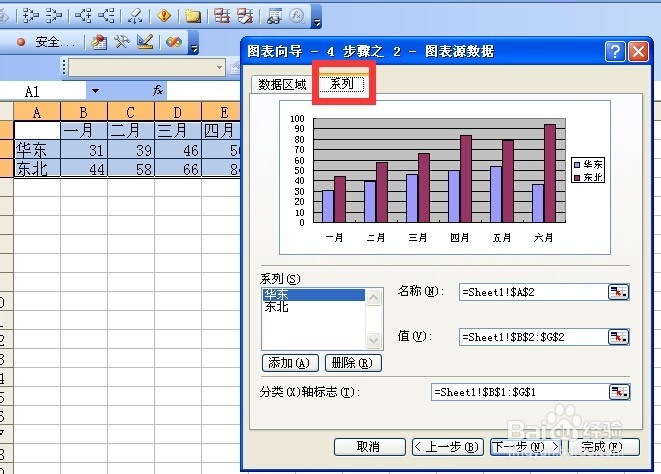Click the Trace Dependents toolbar icon
This screenshot has width=661, height=474.
(x=83, y=16)
